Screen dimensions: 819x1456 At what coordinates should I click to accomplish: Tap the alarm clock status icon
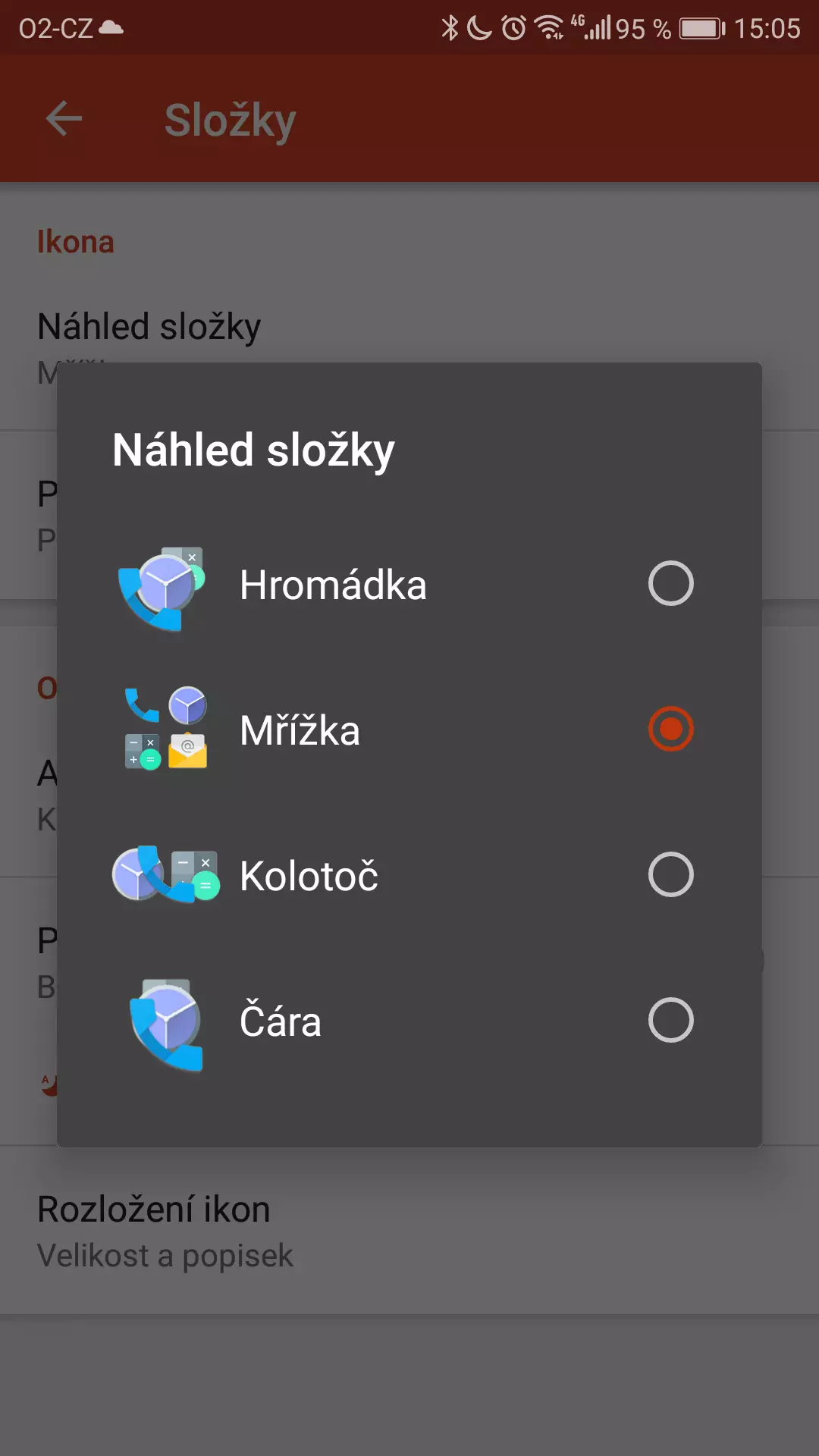point(513,28)
